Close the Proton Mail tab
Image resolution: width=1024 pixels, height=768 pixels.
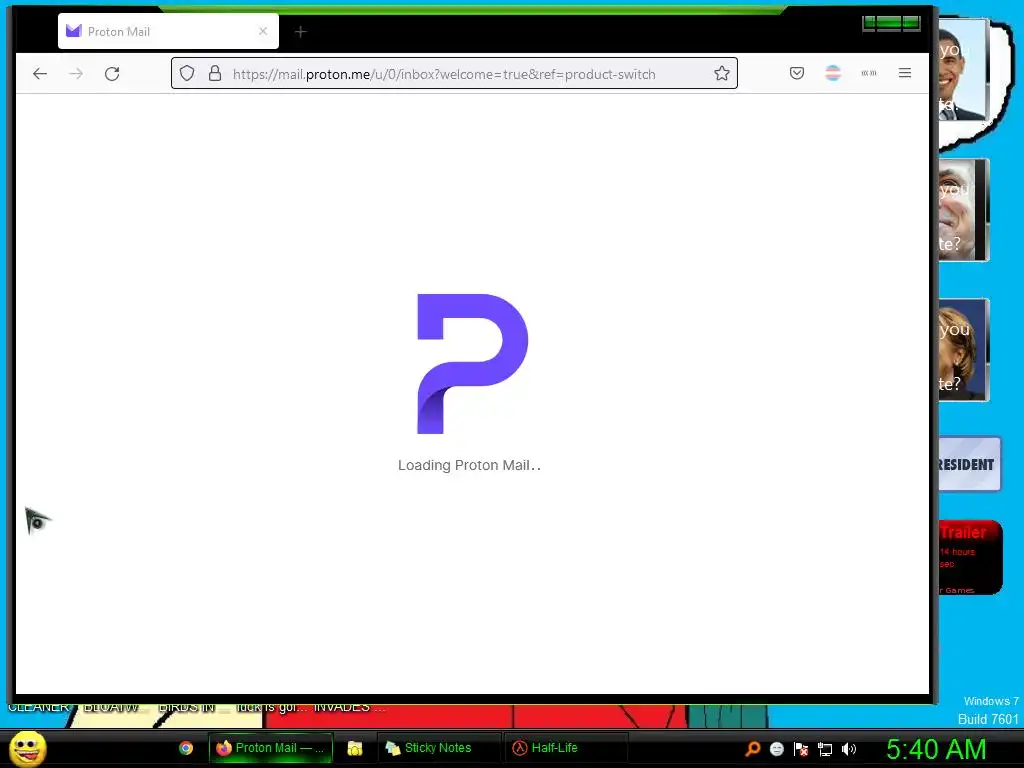point(263,31)
